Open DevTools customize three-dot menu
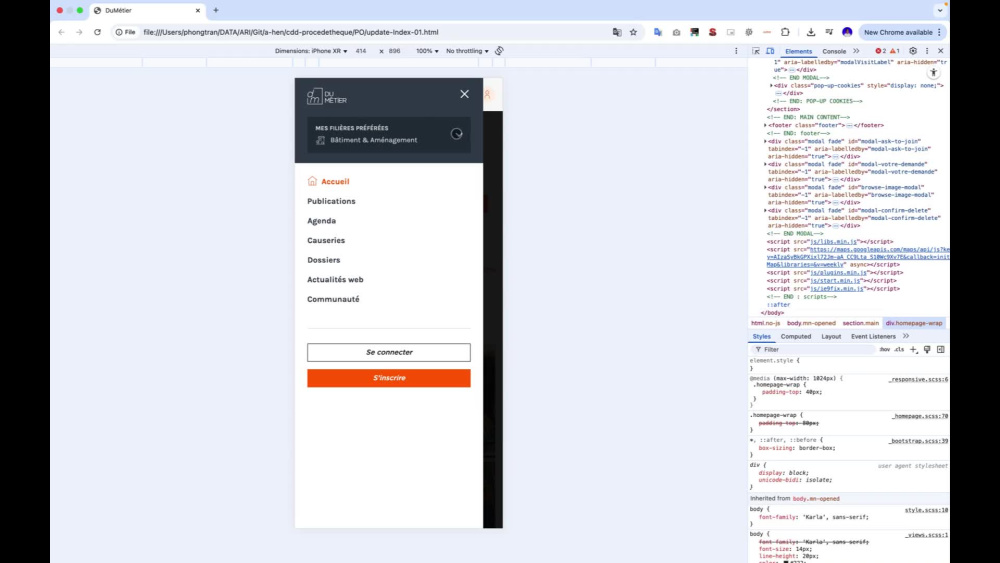 927,51
